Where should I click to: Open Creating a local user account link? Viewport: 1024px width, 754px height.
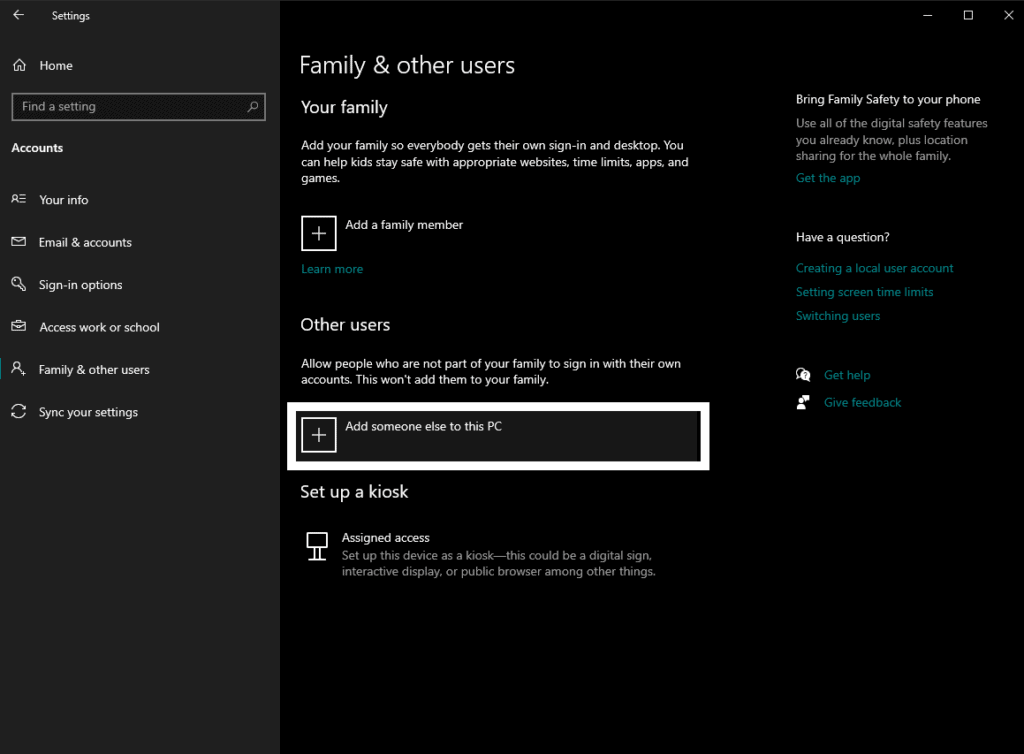874,267
